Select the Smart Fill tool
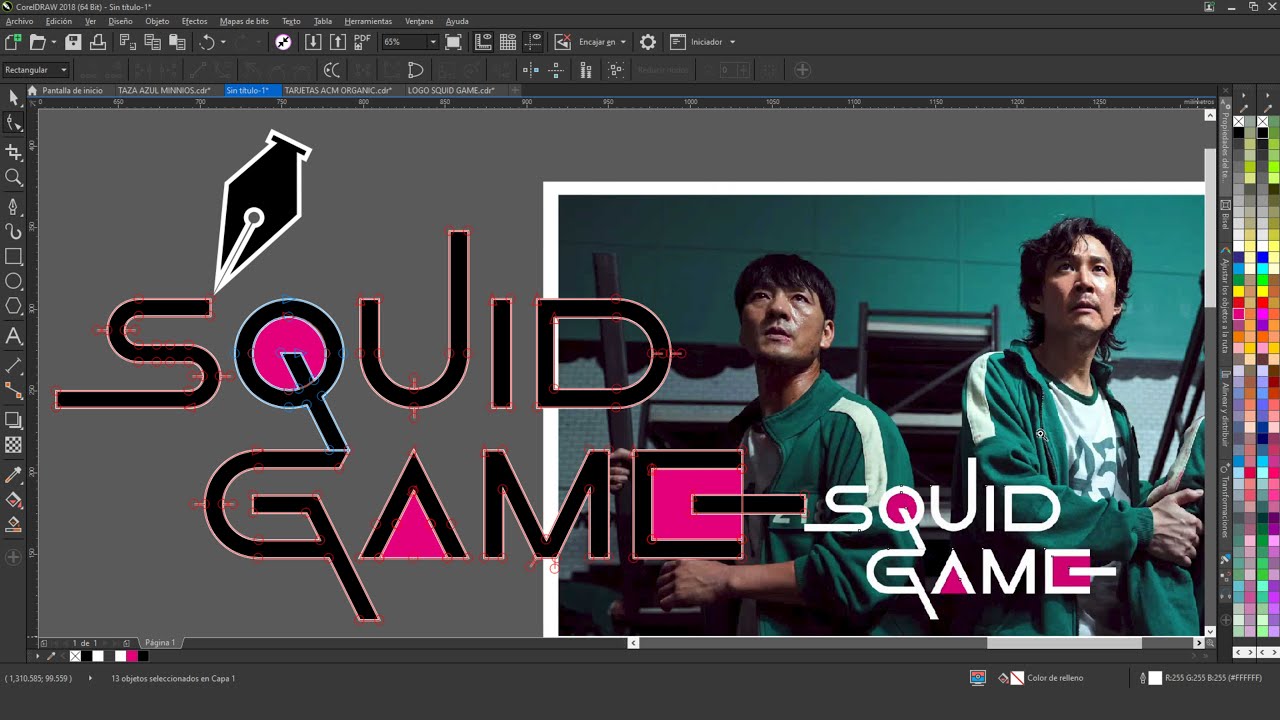The width and height of the screenshot is (1280, 720). 13,523
